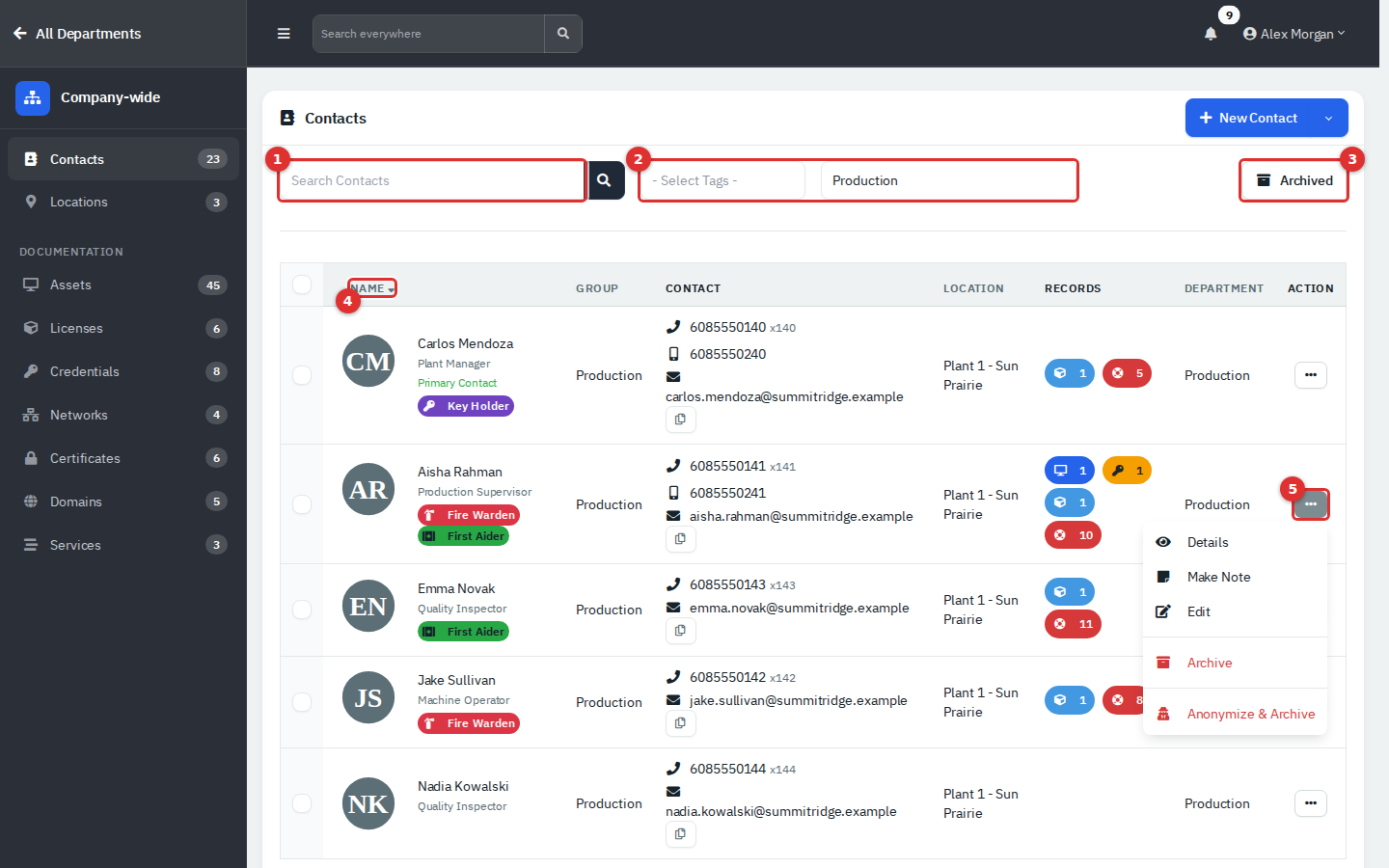The width and height of the screenshot is (1389, 868).
Task: Open the Production group filter dropdown
Action: pos(948,180)
